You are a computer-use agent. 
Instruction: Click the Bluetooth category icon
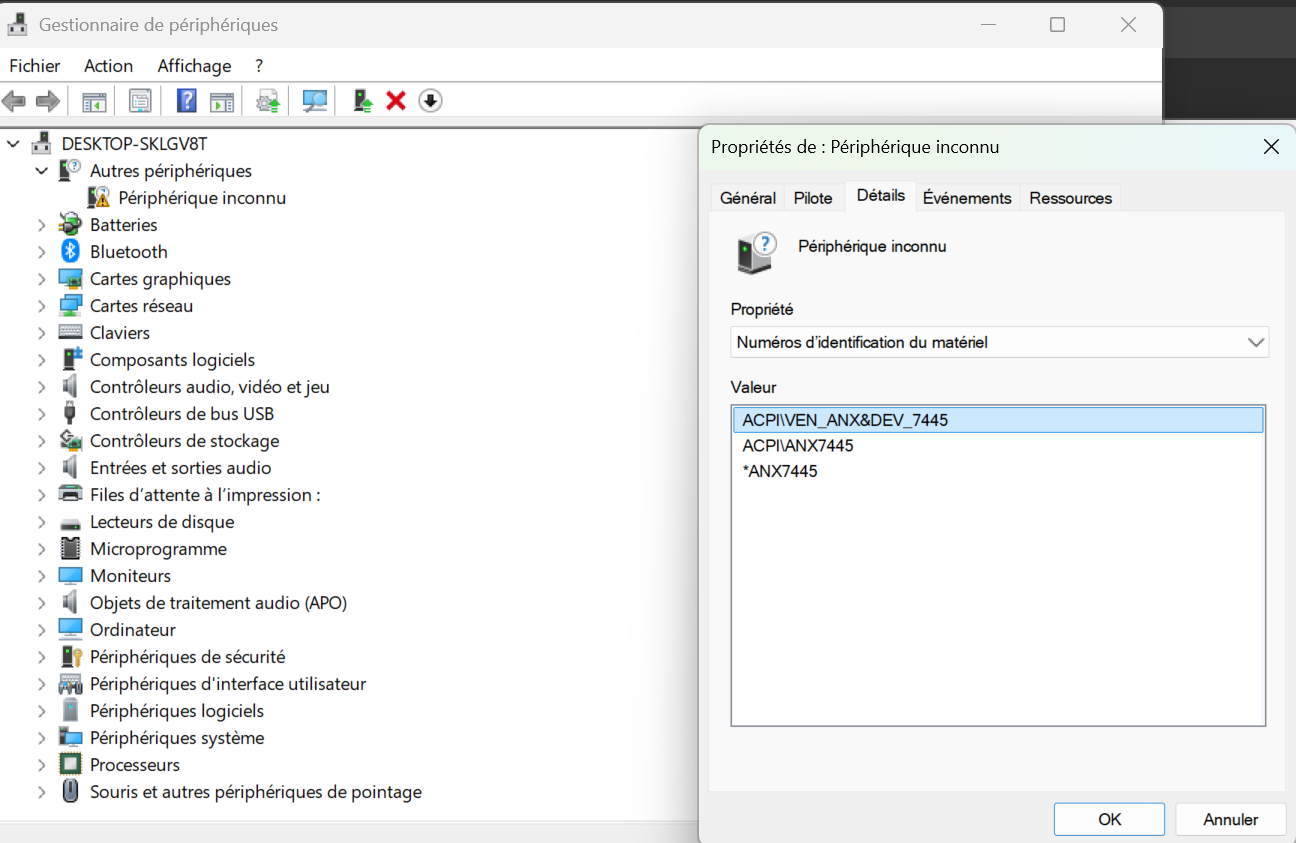[x=70, y=252]
